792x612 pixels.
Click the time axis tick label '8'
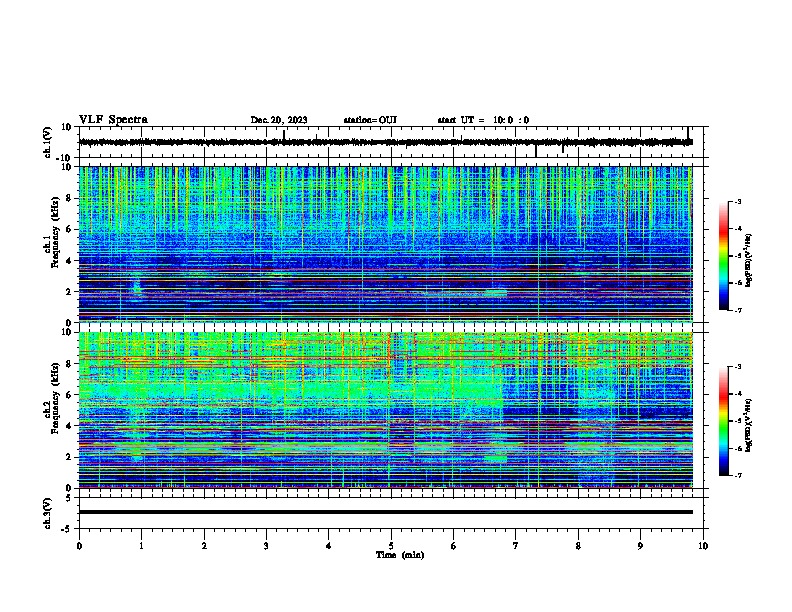coord(578,546)
